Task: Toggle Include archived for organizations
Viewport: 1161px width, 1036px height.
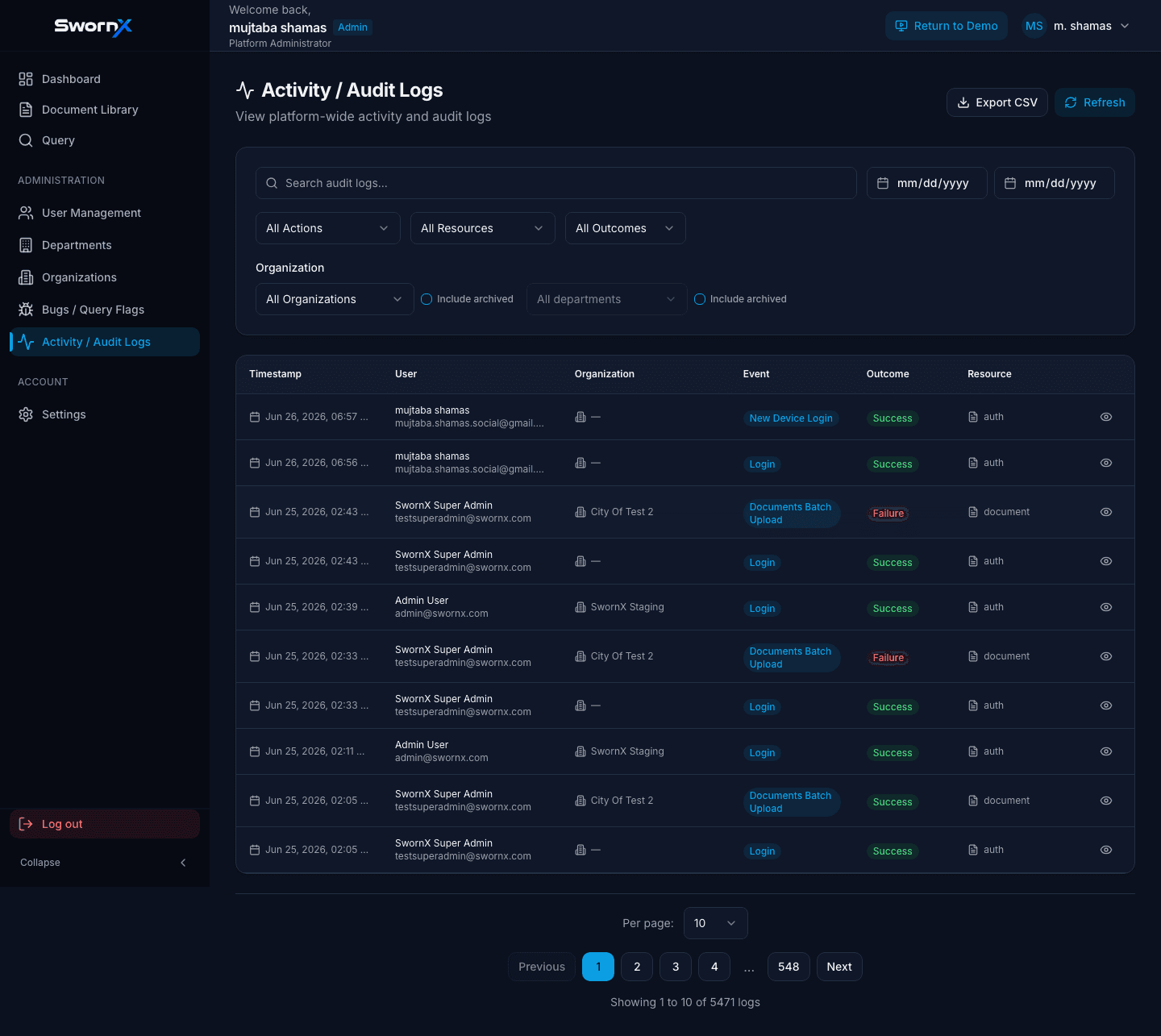Action: (x=427, y=299)
